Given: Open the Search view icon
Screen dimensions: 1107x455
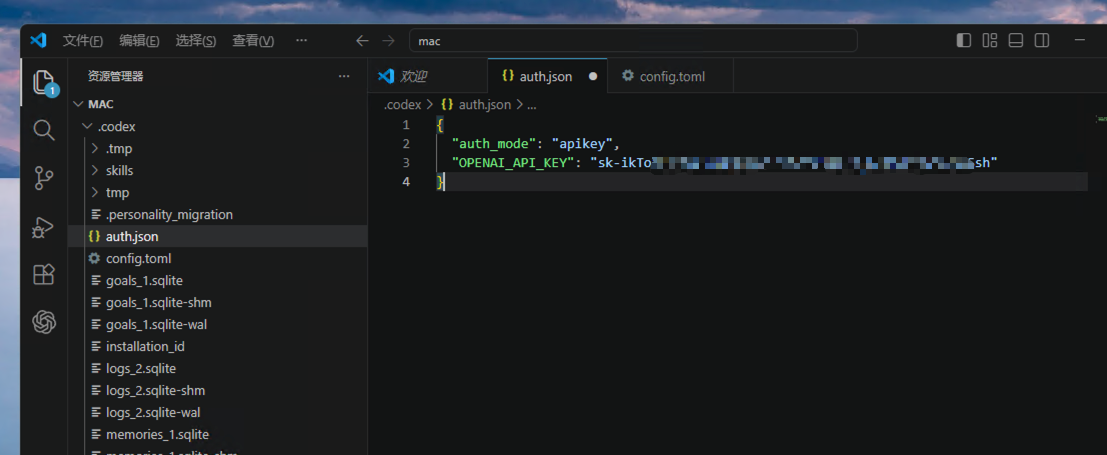Looking at the screenshot, I should coord(44,130).
